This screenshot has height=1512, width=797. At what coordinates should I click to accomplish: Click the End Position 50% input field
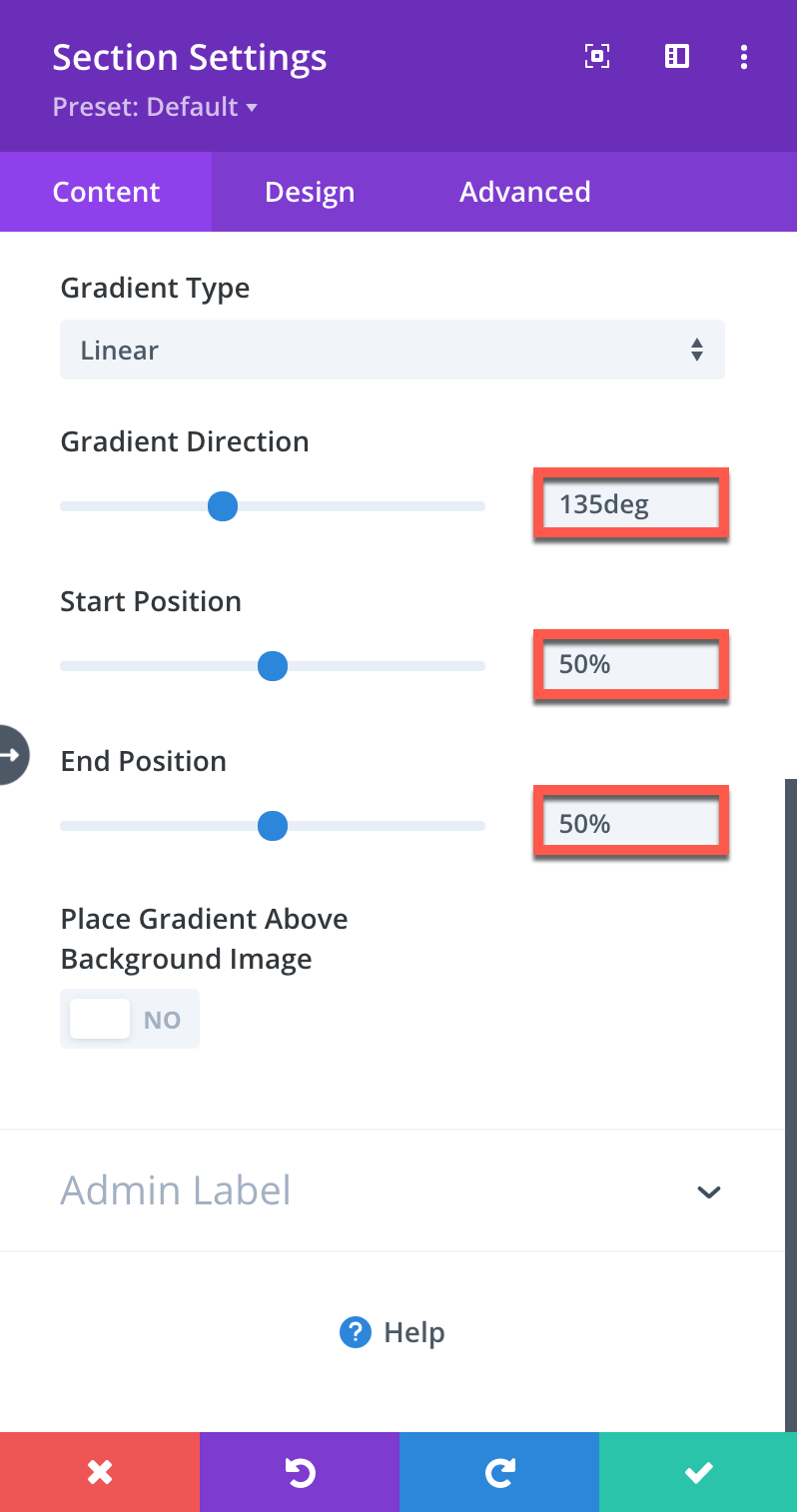[631, 824]
